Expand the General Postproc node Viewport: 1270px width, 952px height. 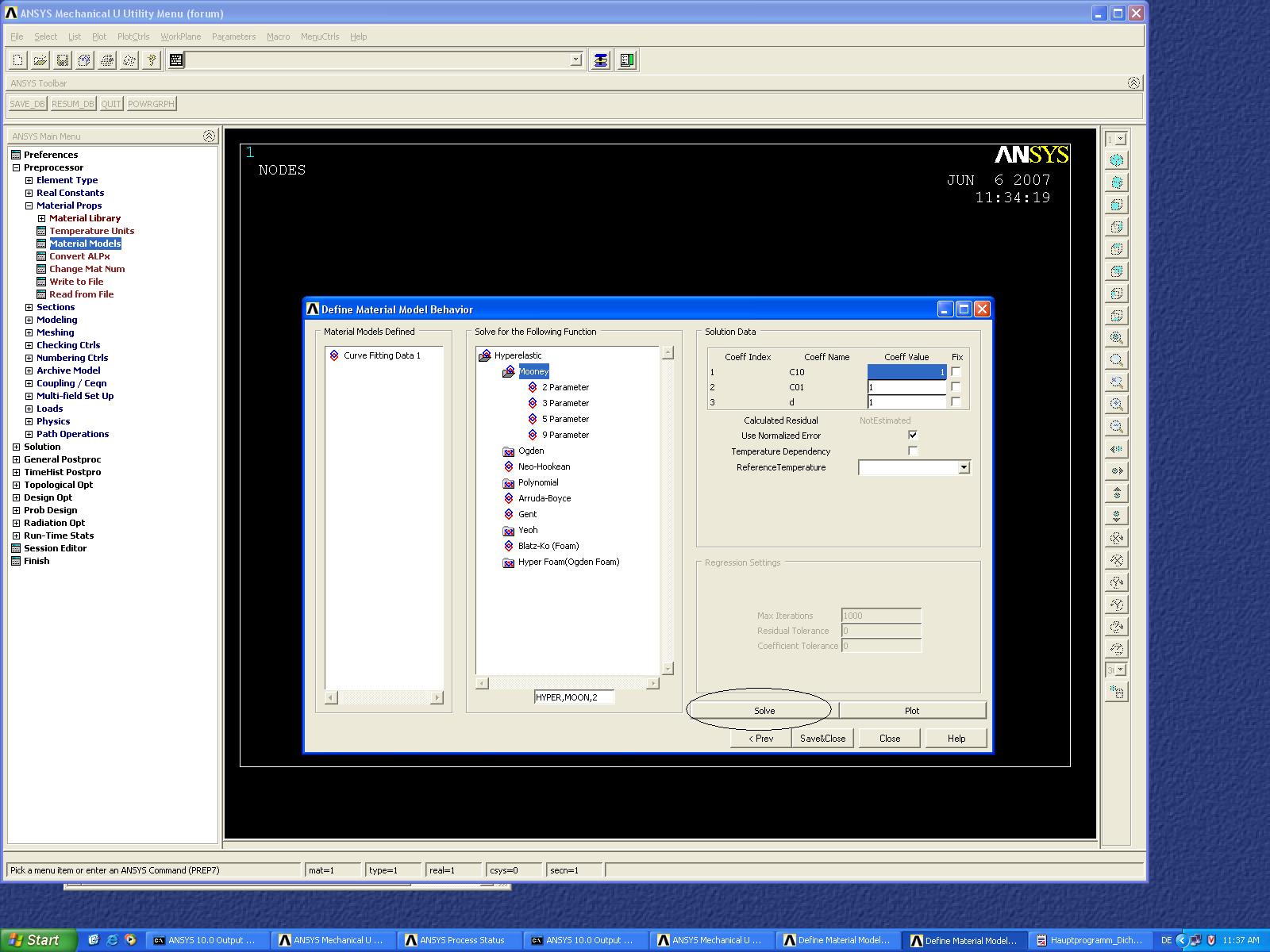point(16,459)
